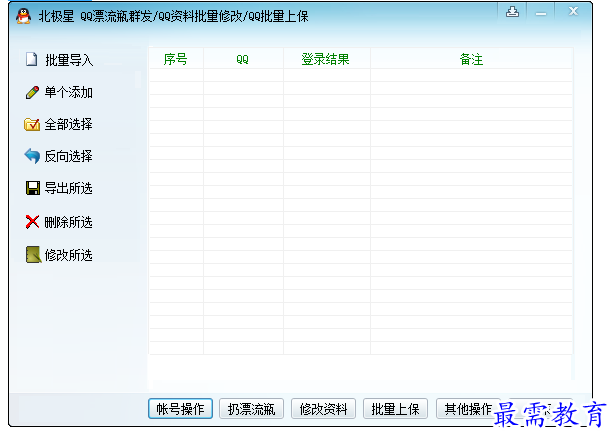This screenshot has height=446, width=615.
Task: Choose 反向选择 in the sidebar
Action: [x=58, y=157]
